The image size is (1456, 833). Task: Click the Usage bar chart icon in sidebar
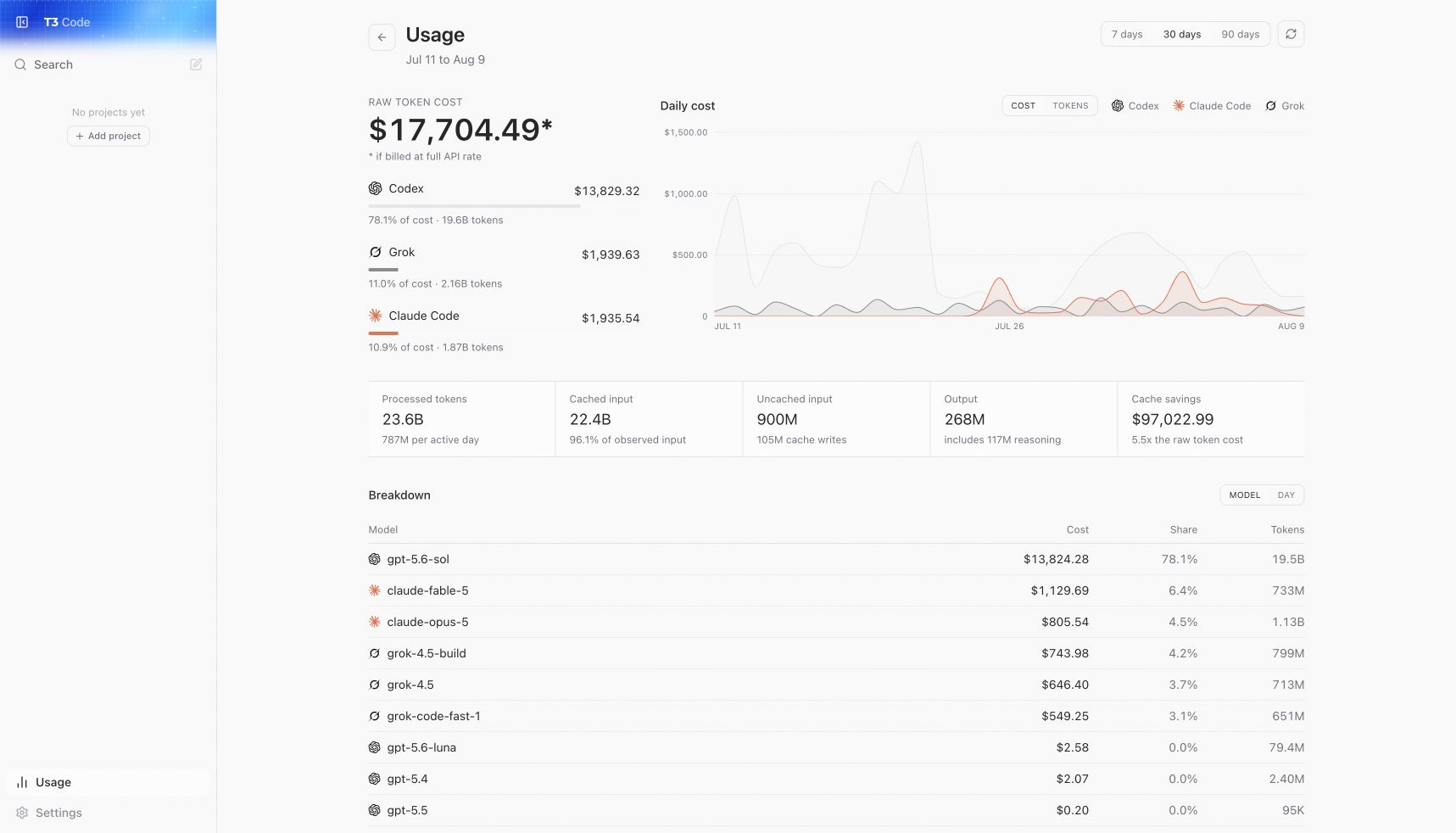tap(22, 782)
